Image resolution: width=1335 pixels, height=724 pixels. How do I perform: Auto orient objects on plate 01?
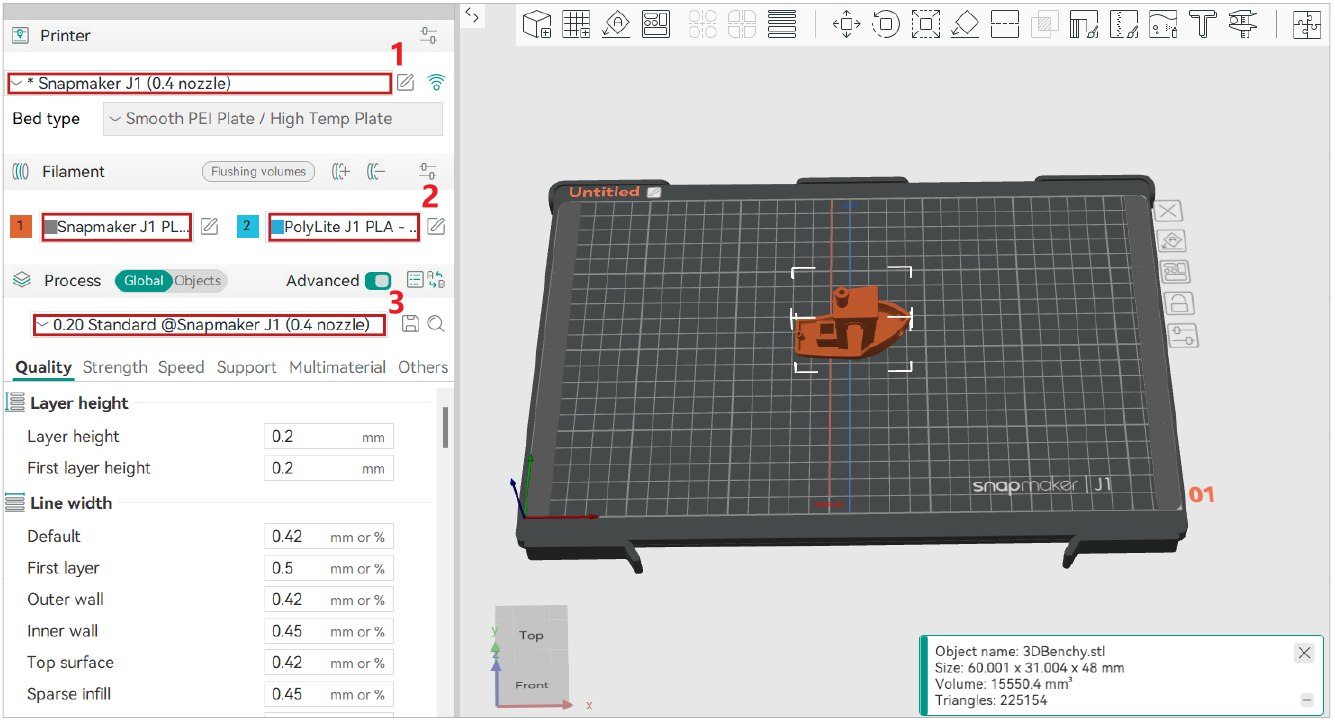(x=1171, y=241)
